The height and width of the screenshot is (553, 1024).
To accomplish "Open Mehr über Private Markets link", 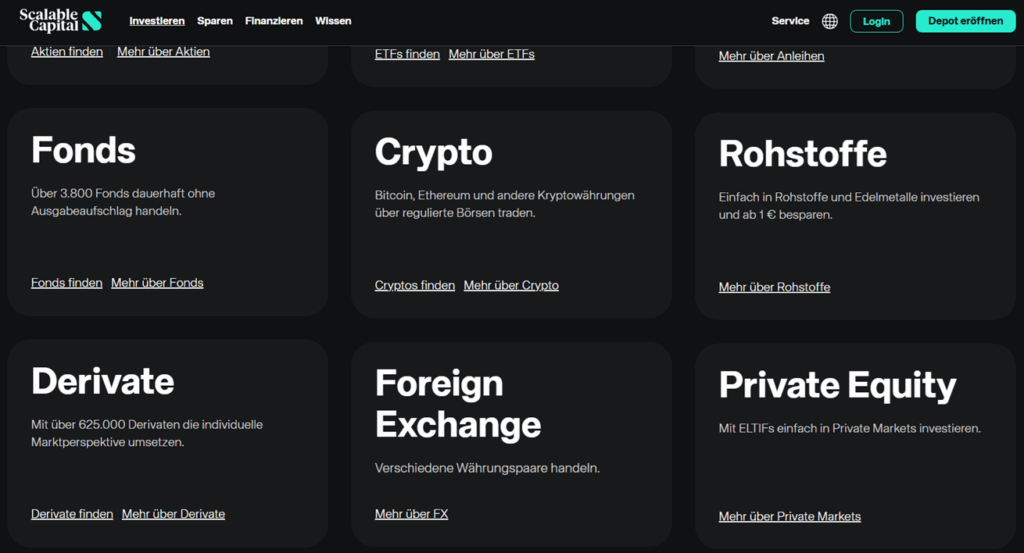I will click(x=789, y=516).
